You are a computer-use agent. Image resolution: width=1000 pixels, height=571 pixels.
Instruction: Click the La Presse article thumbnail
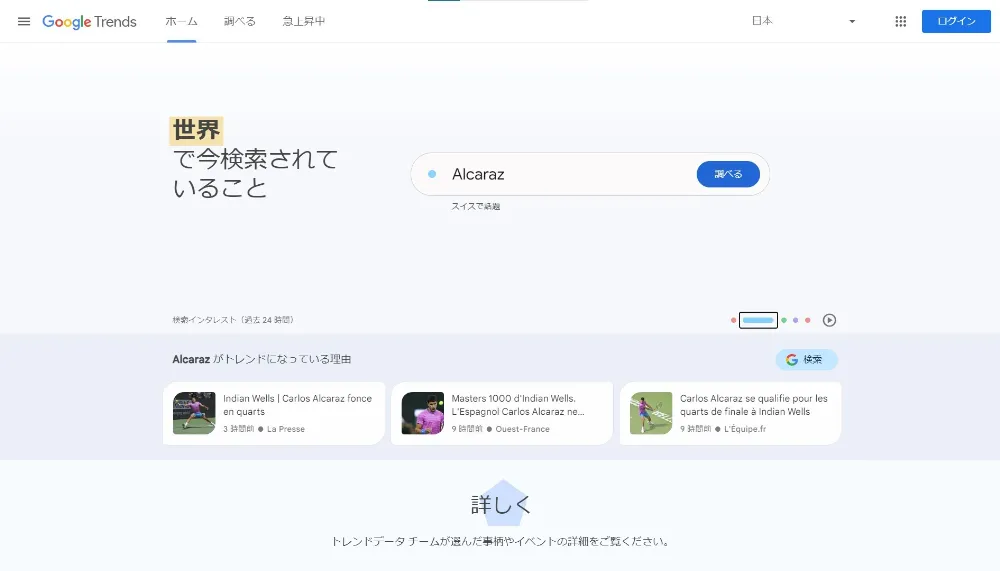194,413
